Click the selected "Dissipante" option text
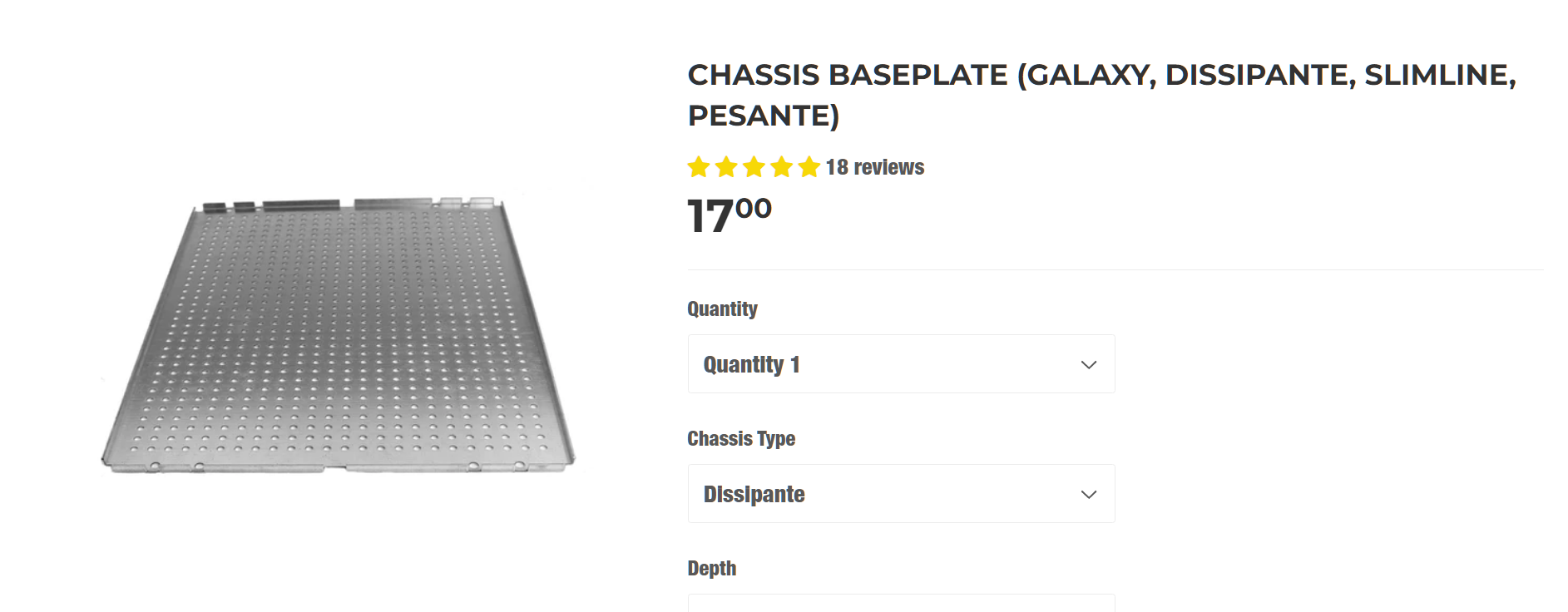Viewport: 1568px width, 612px height. tap(754, 495)
